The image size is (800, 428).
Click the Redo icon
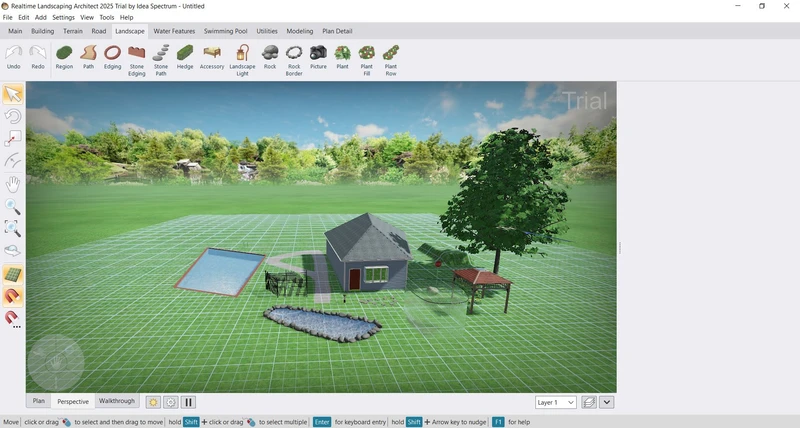(38, 57)
